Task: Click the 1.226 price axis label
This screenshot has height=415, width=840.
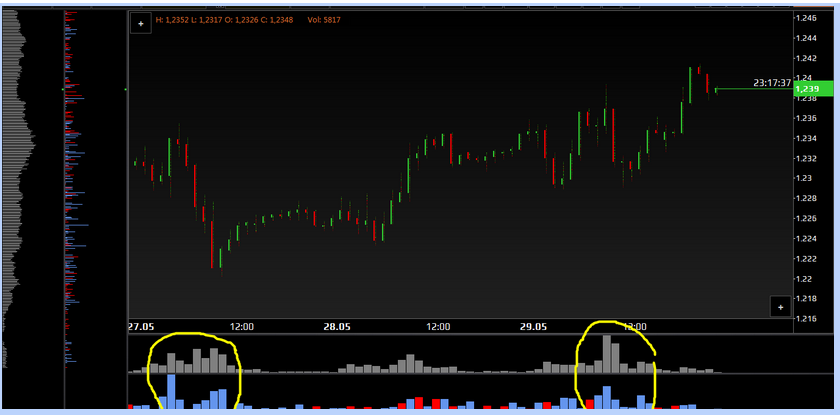Action: click(x=806, y=218)
